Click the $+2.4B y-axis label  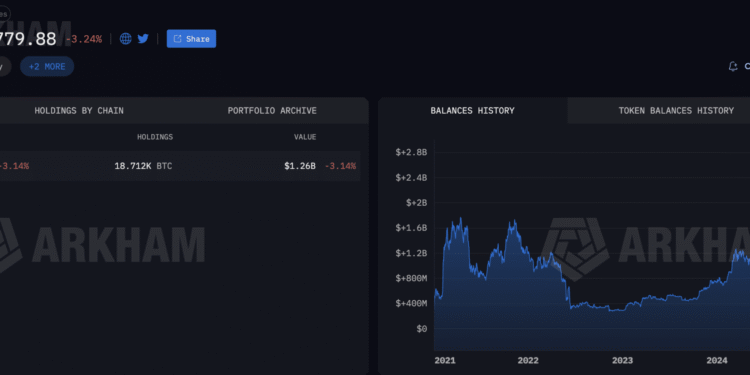point(411,177)
